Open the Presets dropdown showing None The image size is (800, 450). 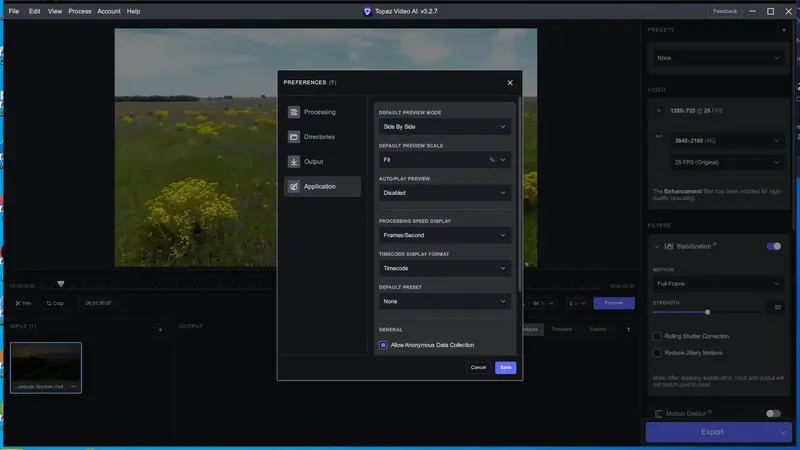[x=718, y=58]
